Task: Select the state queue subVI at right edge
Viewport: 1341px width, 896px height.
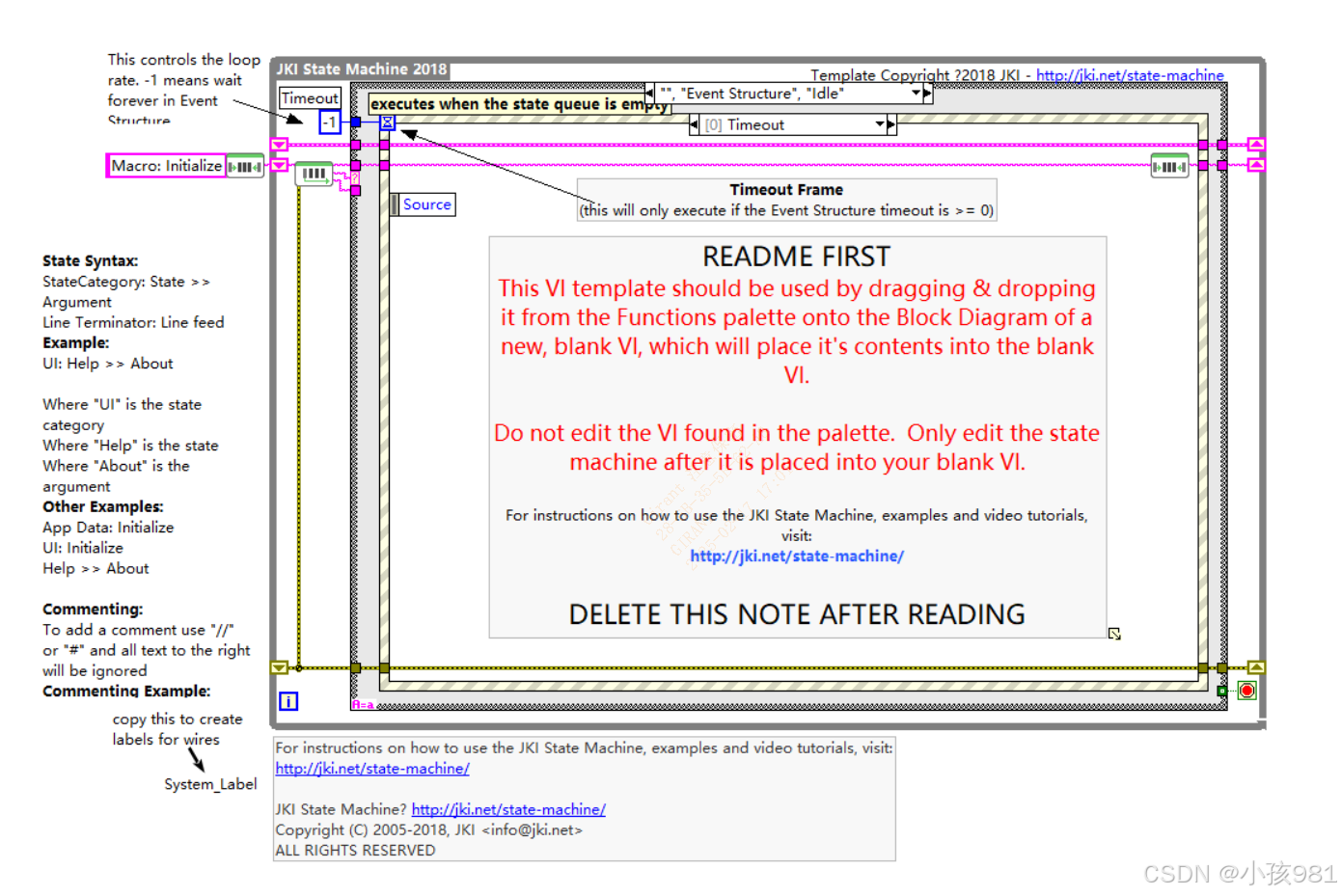Action: pyautogui.click(x=1169, y=166)
